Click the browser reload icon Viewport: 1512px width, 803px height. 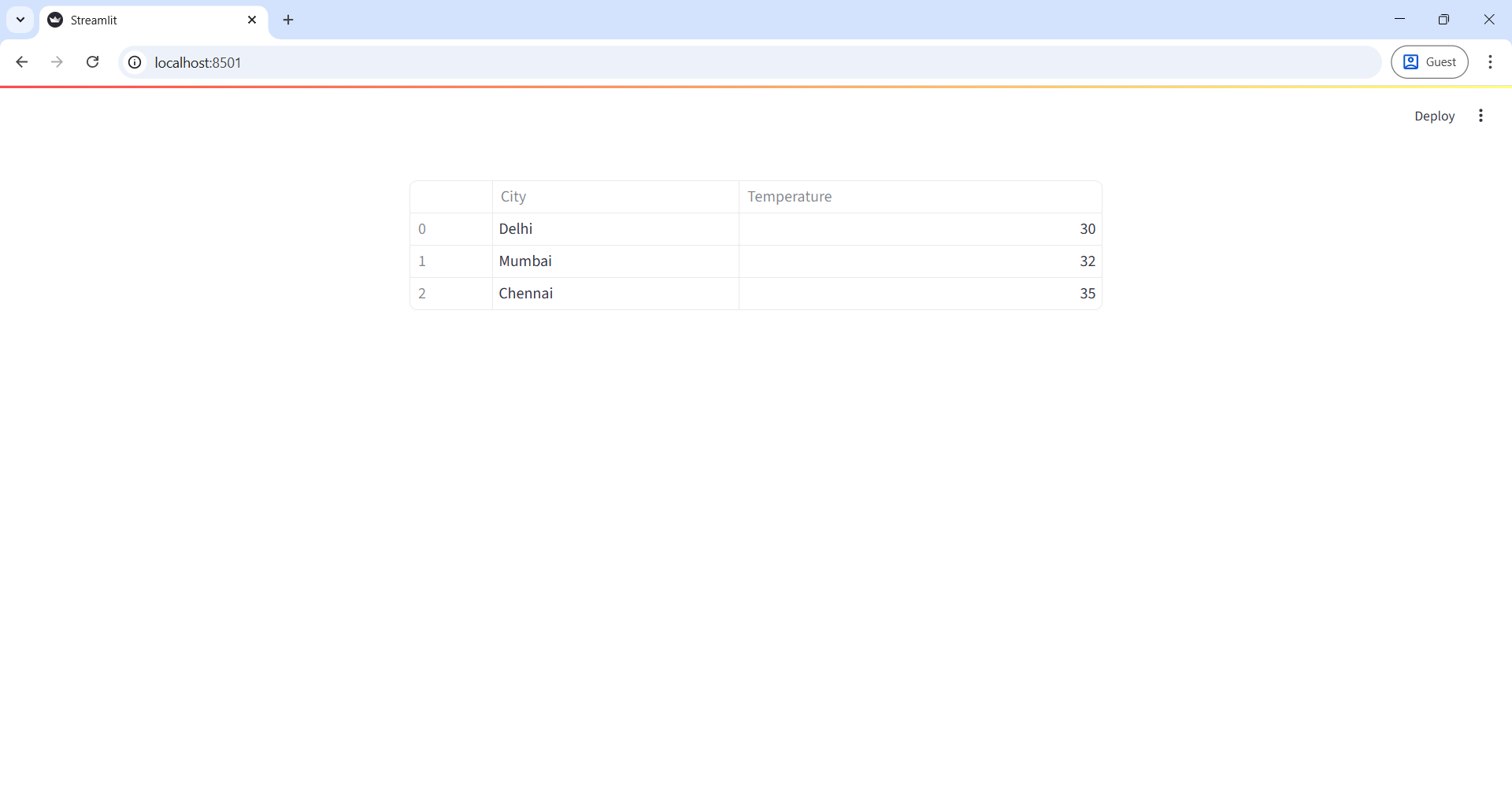point(92,62)
